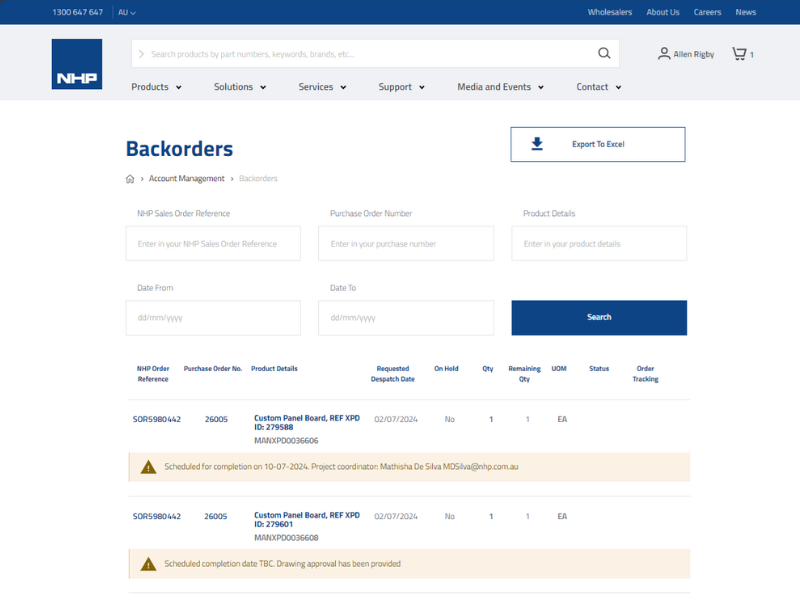Go to Account Management breadcrumb
The image size is (800, 600).
coord(186,179)
